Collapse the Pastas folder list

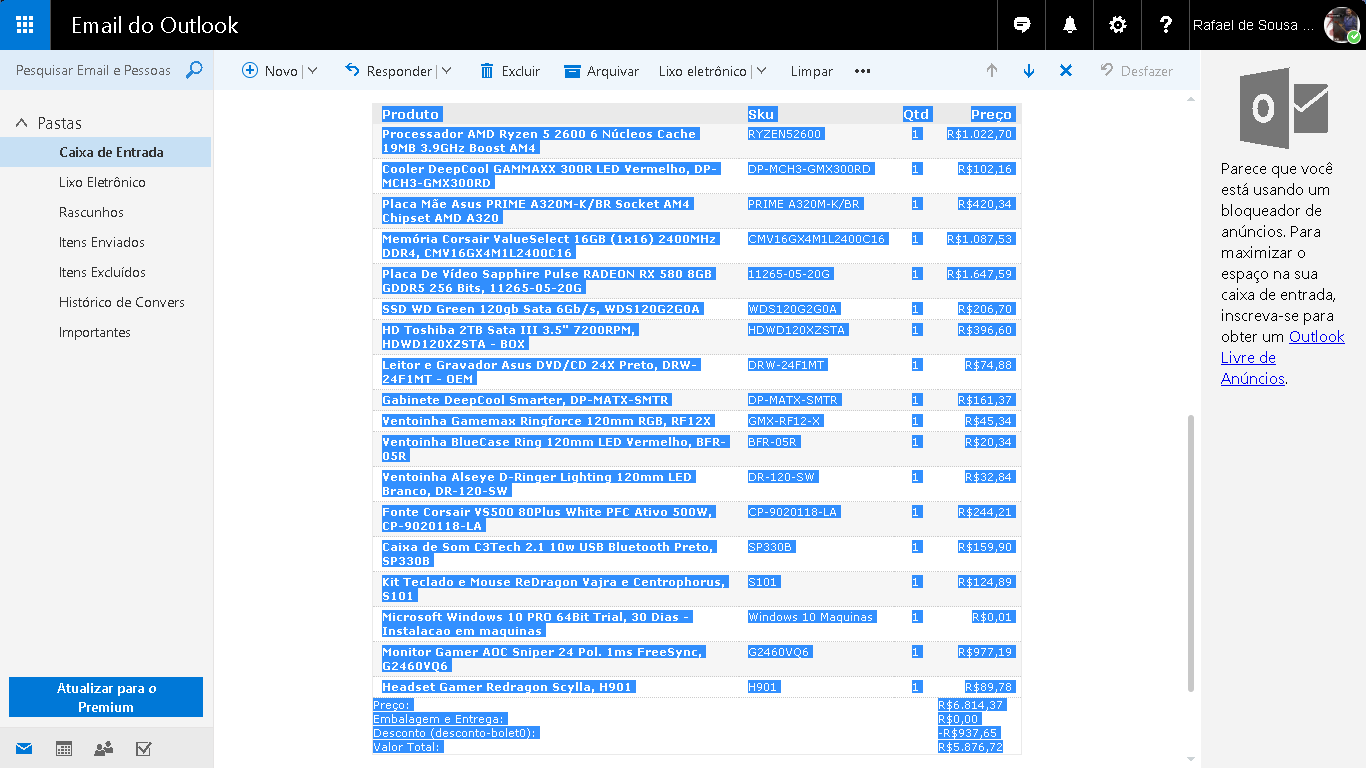(x=21, y=123)
